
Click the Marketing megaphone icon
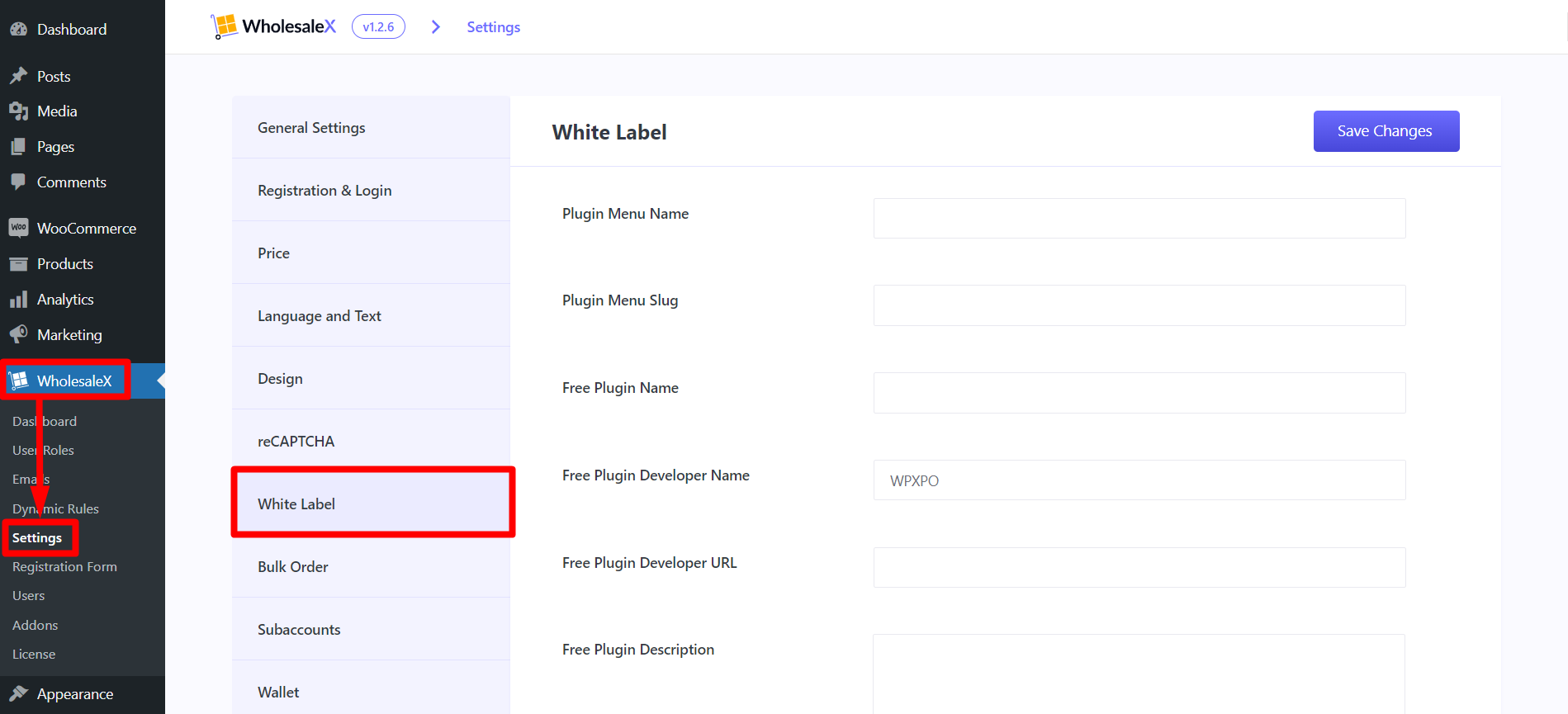pos(18,334)
